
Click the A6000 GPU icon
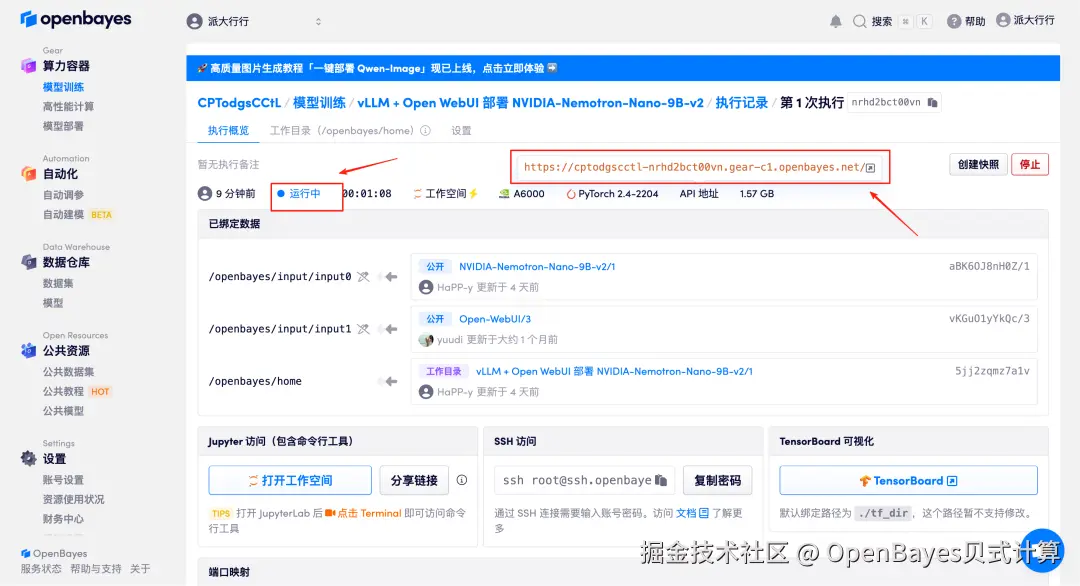tap(504, 194)
